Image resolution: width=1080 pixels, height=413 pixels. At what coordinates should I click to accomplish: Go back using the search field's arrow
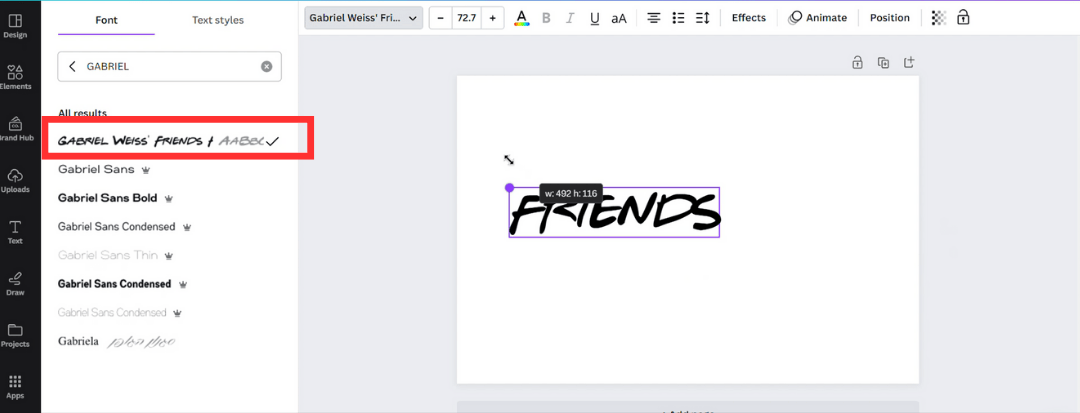72,67
